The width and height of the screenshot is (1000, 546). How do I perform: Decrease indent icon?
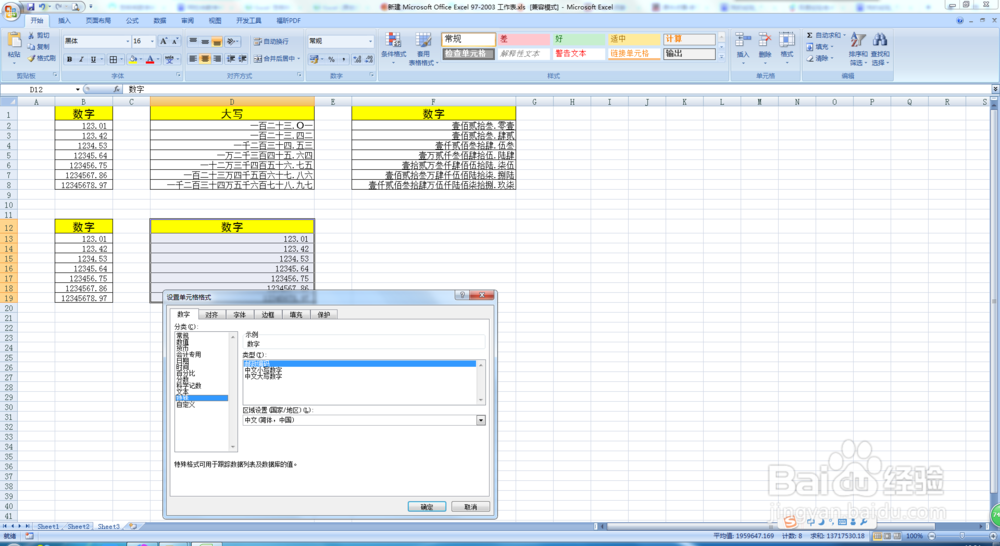pos(231,59)
